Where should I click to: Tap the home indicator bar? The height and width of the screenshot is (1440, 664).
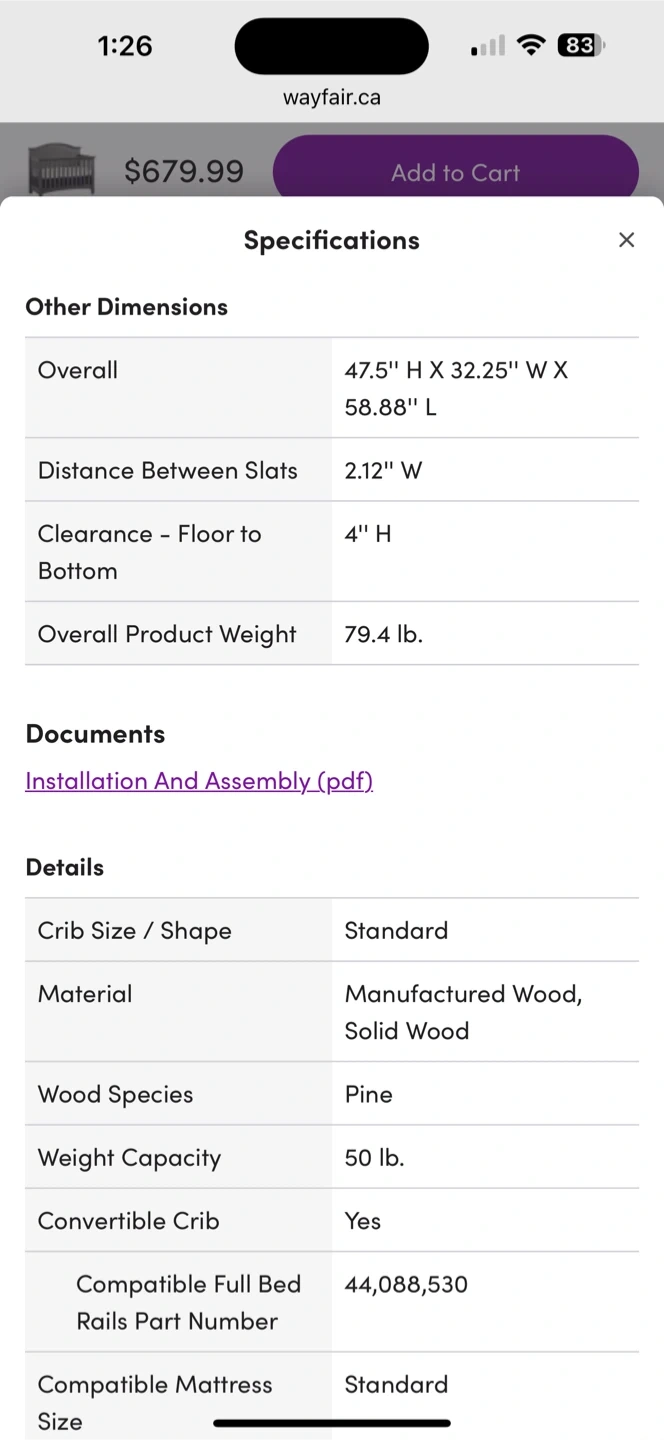point(331,1423)
